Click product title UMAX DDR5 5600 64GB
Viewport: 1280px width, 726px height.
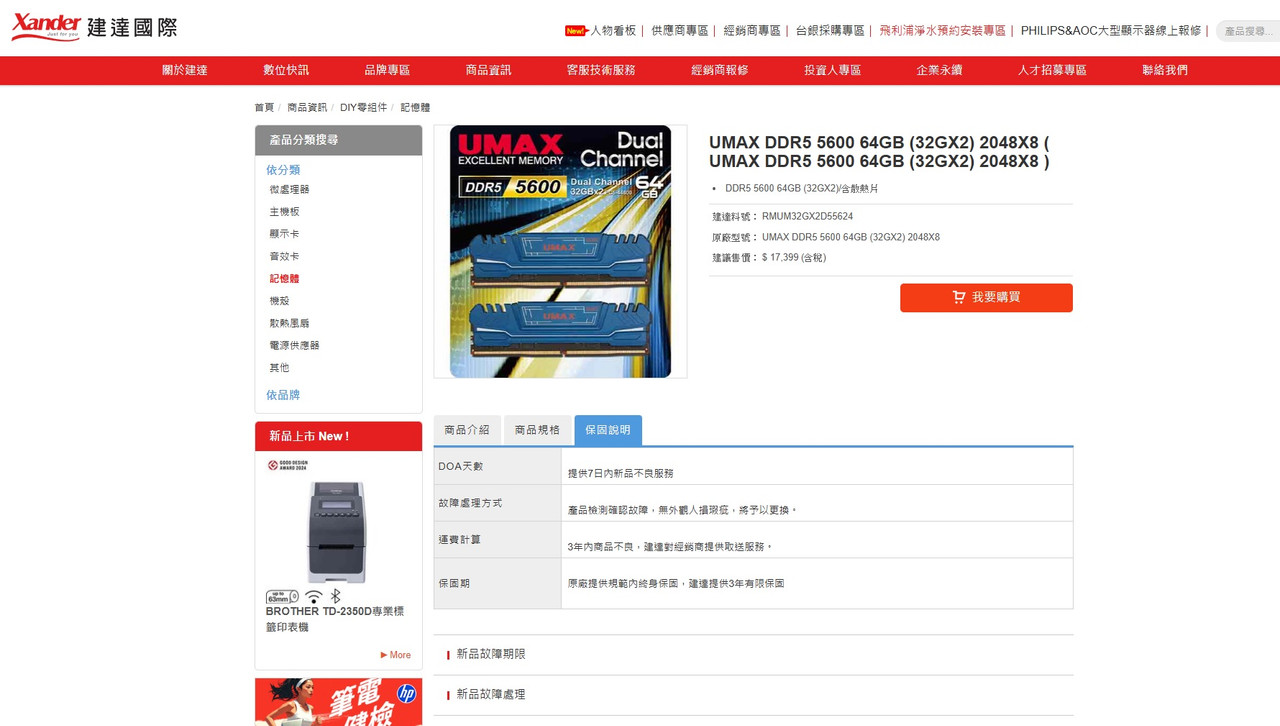(x=880, y=152)
